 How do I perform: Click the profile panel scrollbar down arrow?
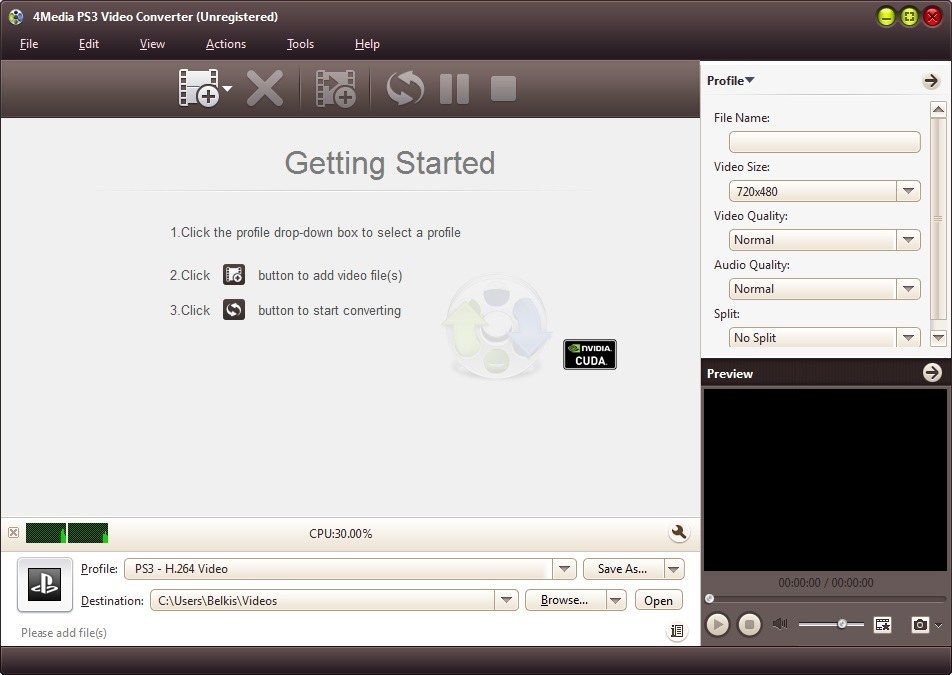click(938, 338)
